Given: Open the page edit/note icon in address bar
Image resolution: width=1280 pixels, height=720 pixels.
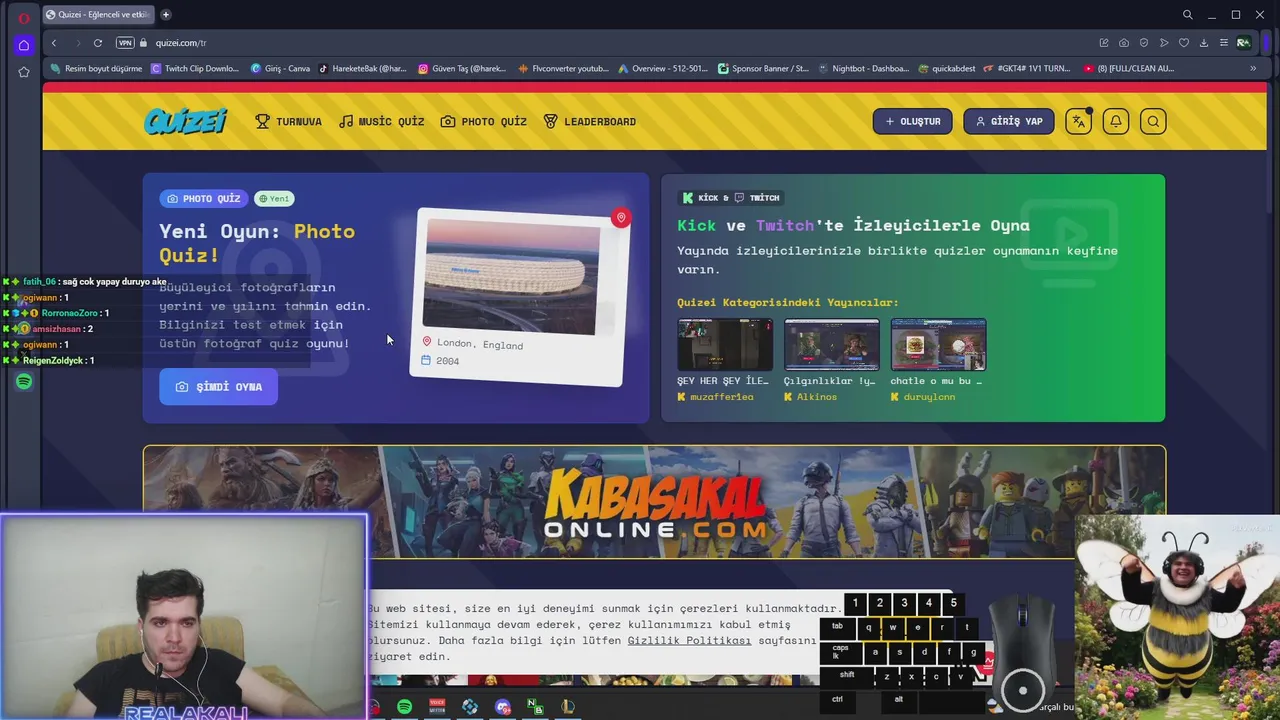Looking at the screenshot, I should [x=1104, y=43].
